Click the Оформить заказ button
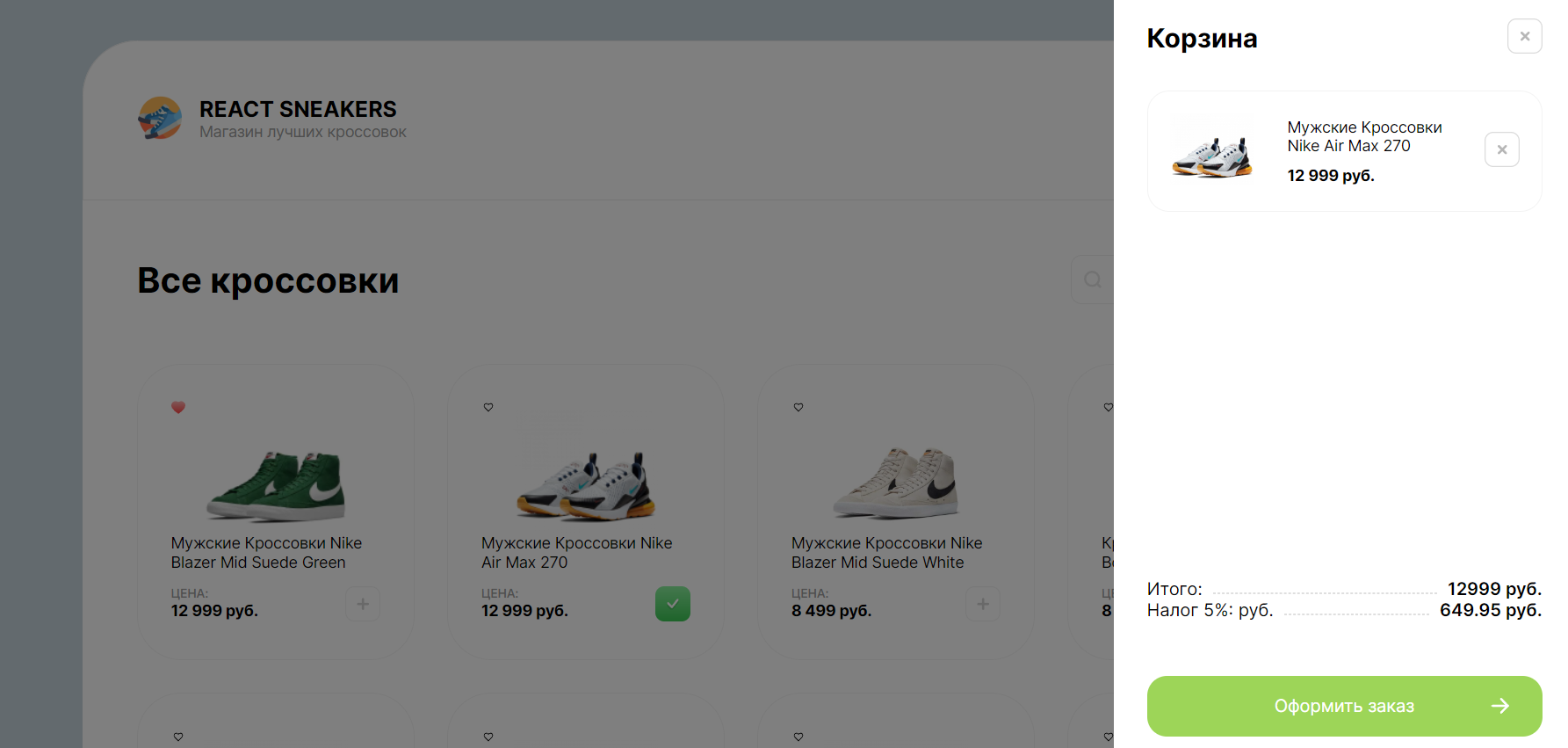Image resolution: width=1568 pixels, height=748 pixels. click(x=1344, y=706)
